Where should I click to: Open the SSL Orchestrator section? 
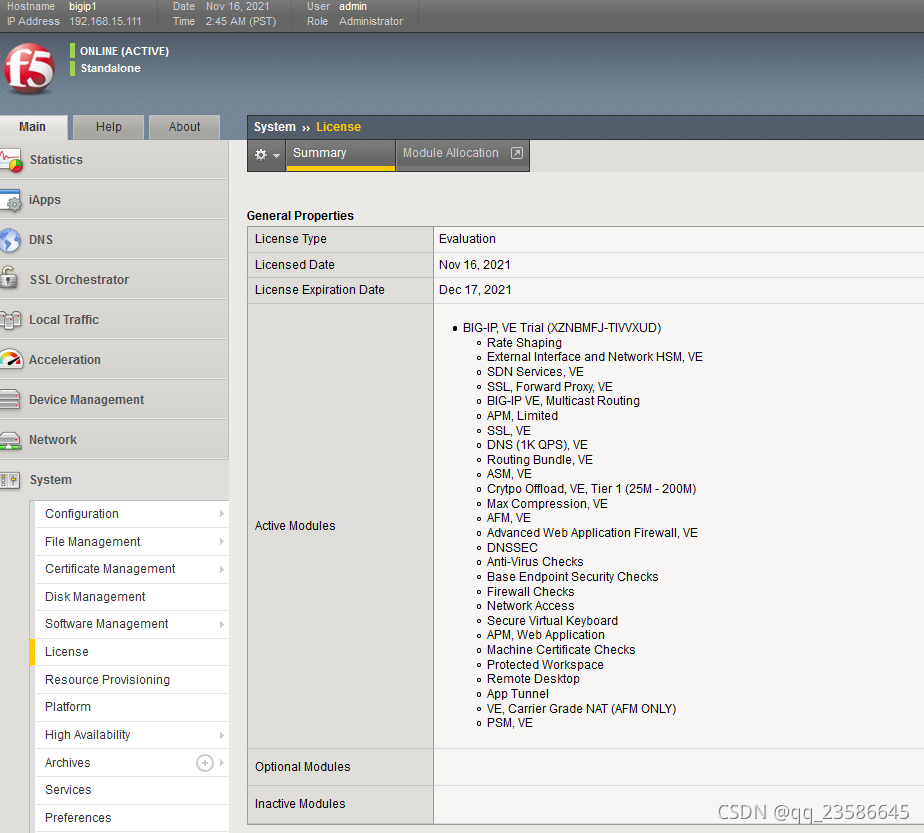(x=114, y=280)
